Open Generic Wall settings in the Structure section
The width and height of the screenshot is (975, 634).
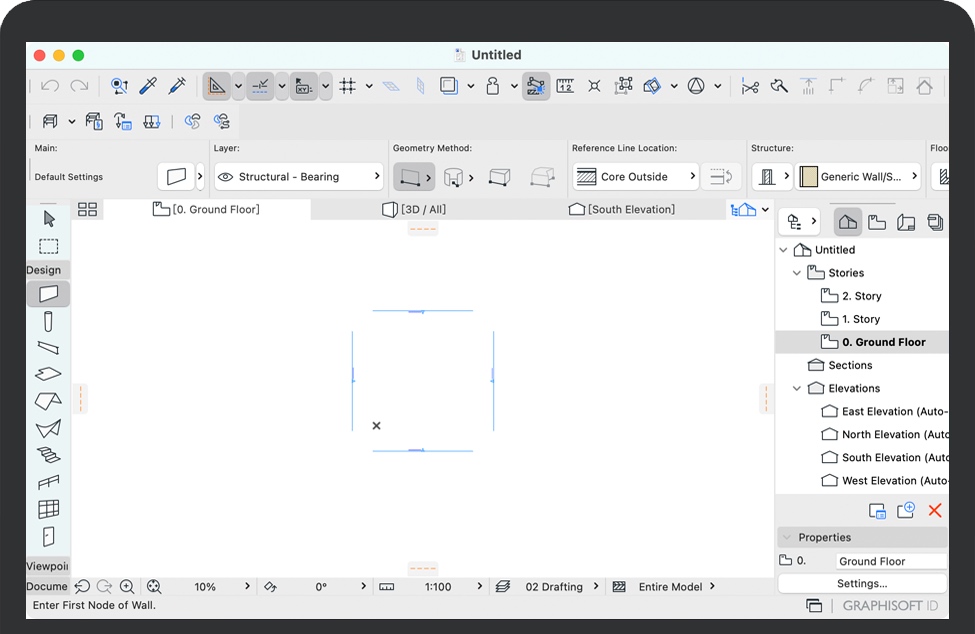(858, 175)
